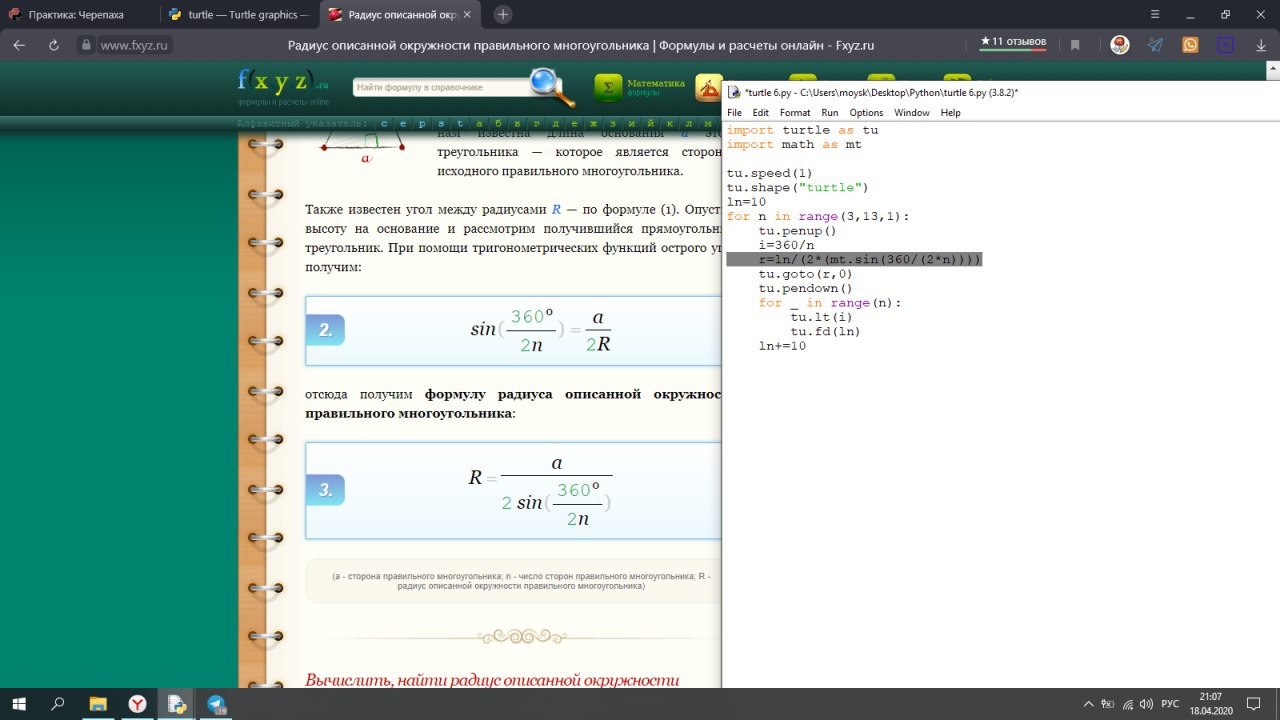This screenshot has width=1280, height=720.
Task: Open File menu in IDLE window
Action: [735, 113]
